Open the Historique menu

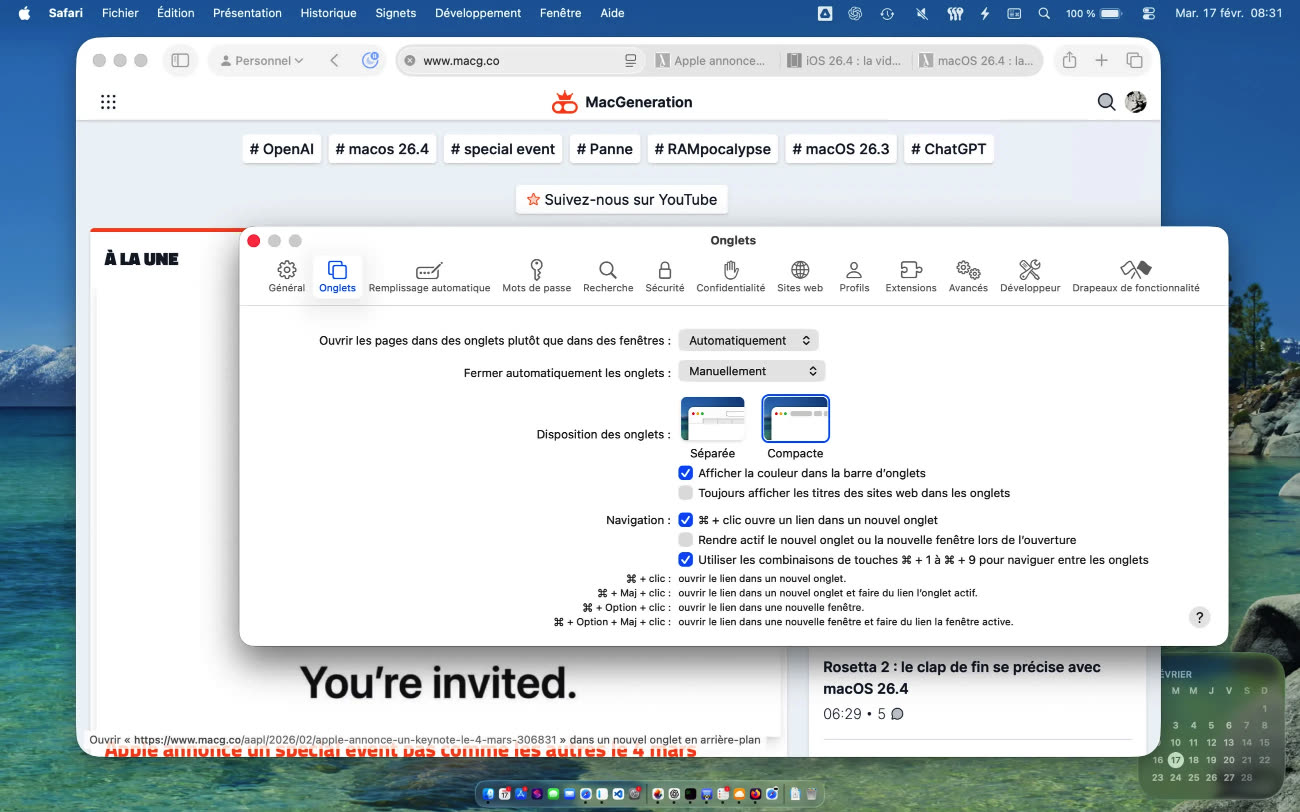point(328,13)
